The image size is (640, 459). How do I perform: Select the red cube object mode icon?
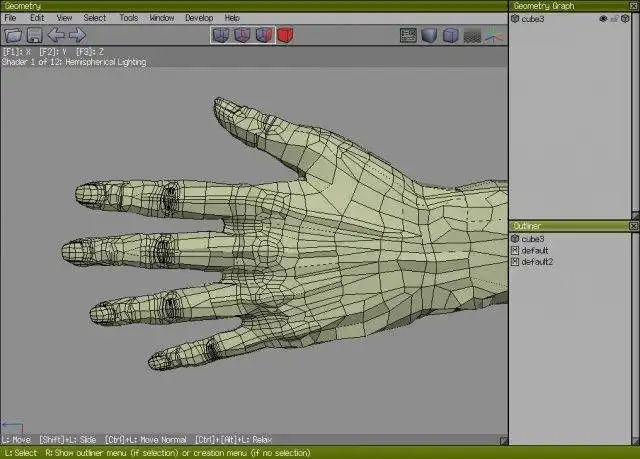click(286, 36)
